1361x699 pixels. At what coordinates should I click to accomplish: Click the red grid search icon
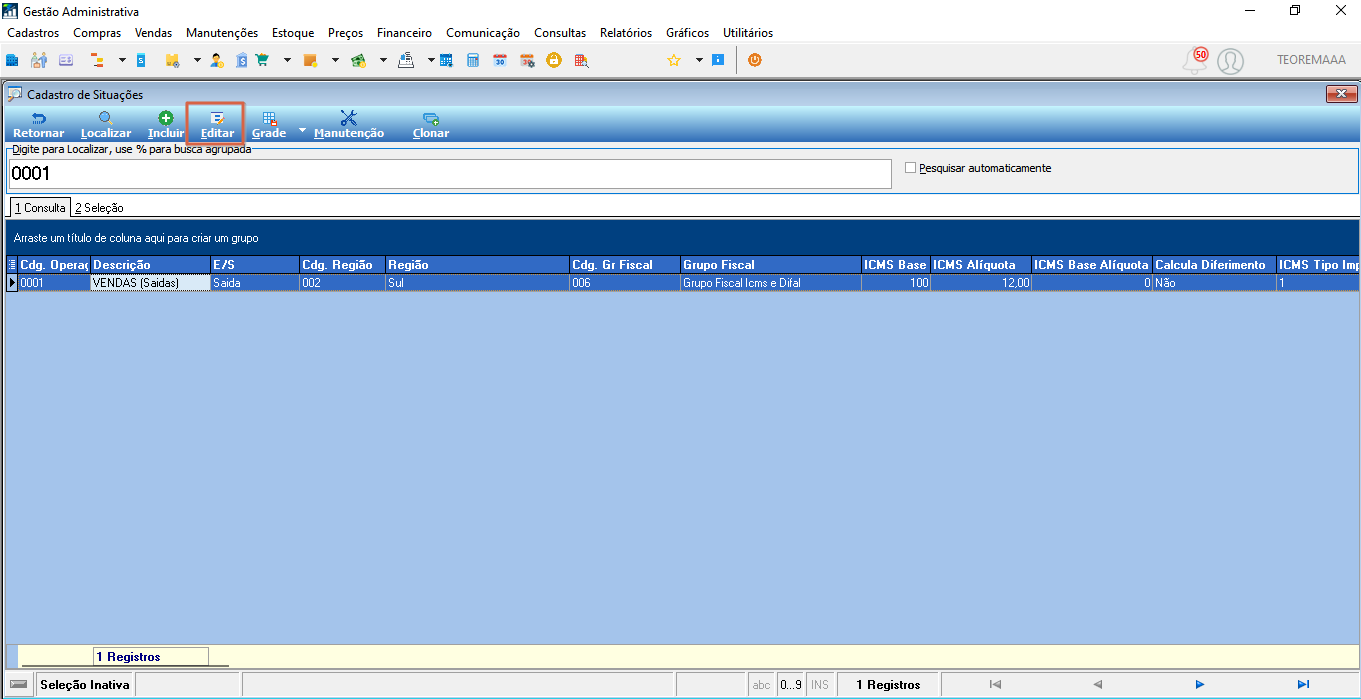point(581,60)
